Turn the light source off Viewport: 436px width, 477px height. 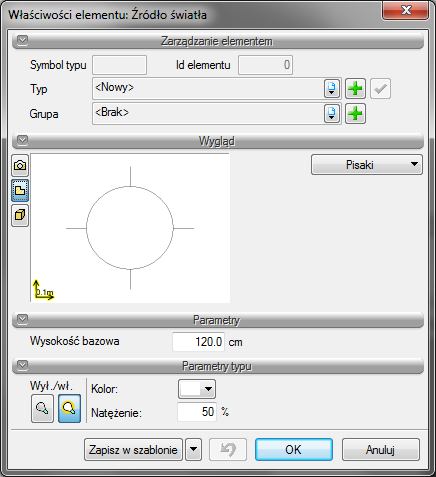click(42, 409)
